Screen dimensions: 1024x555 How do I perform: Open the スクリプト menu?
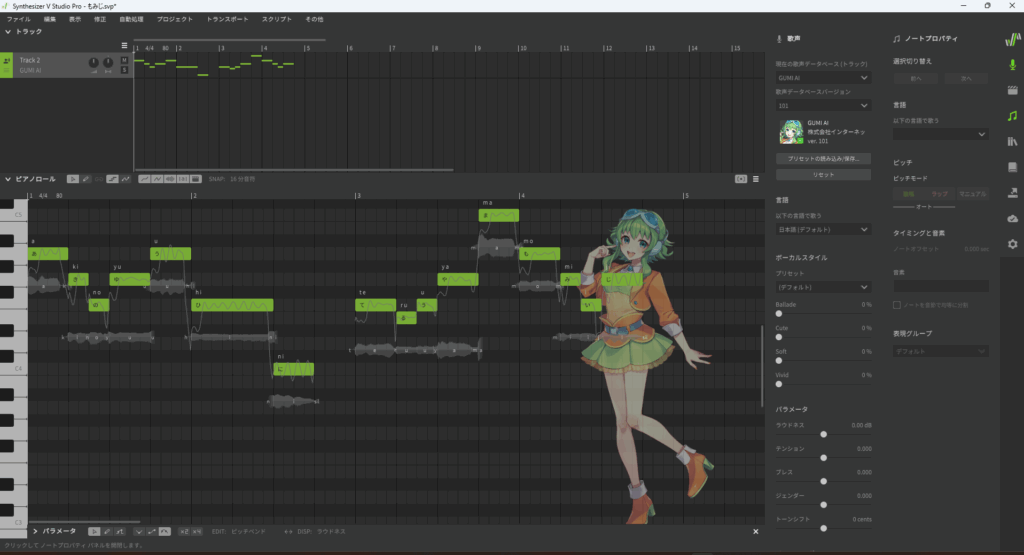click(277, 19)
